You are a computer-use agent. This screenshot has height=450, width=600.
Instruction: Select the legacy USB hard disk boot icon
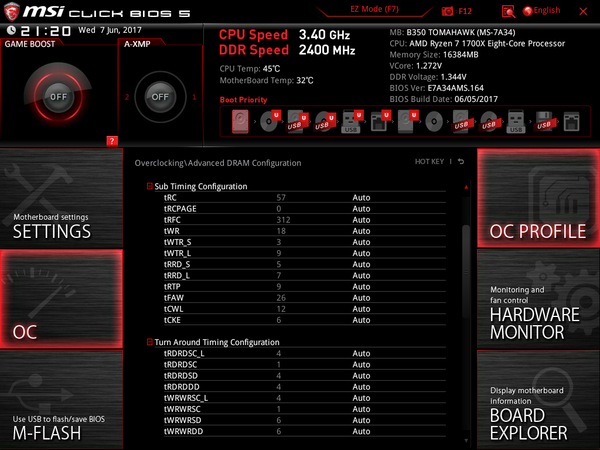click(x=461, y=122)
